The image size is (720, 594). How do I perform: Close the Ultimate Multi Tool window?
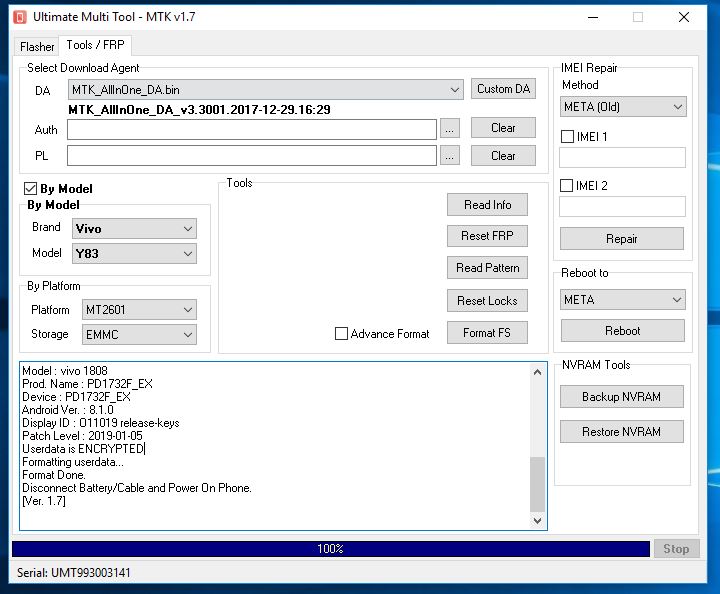pyautogui.click(x=684, y=17)
